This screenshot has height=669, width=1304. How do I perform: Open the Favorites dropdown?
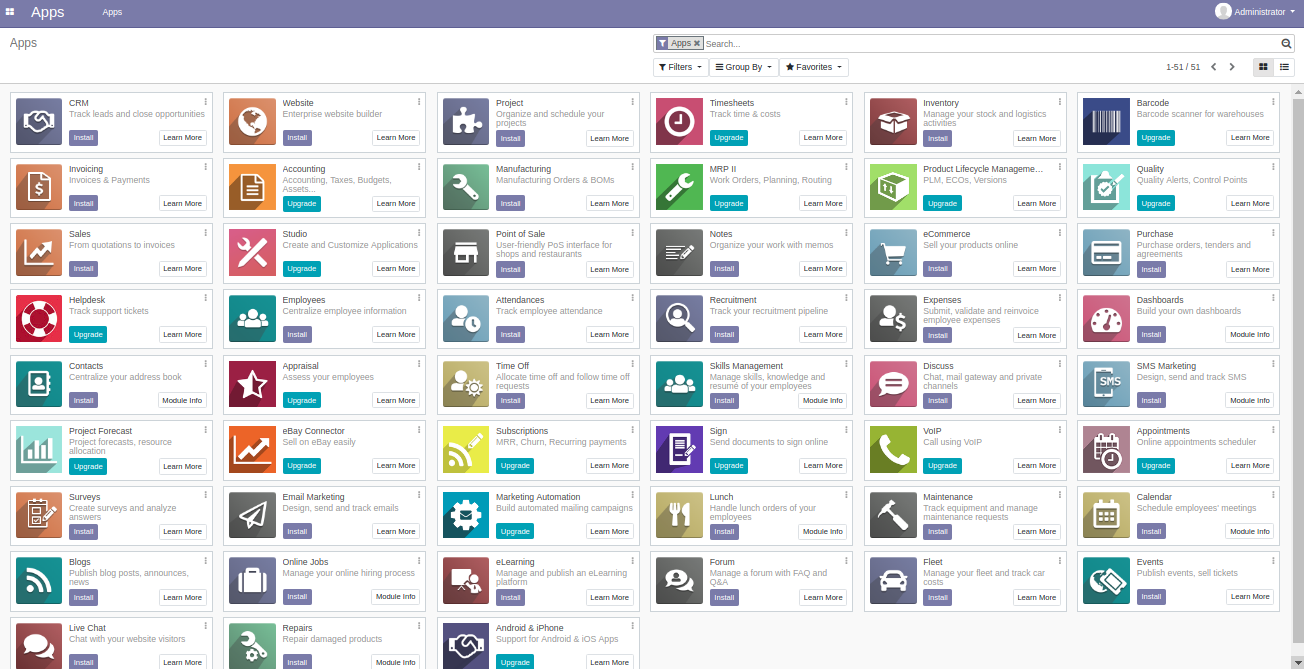(x=814, y=67)
